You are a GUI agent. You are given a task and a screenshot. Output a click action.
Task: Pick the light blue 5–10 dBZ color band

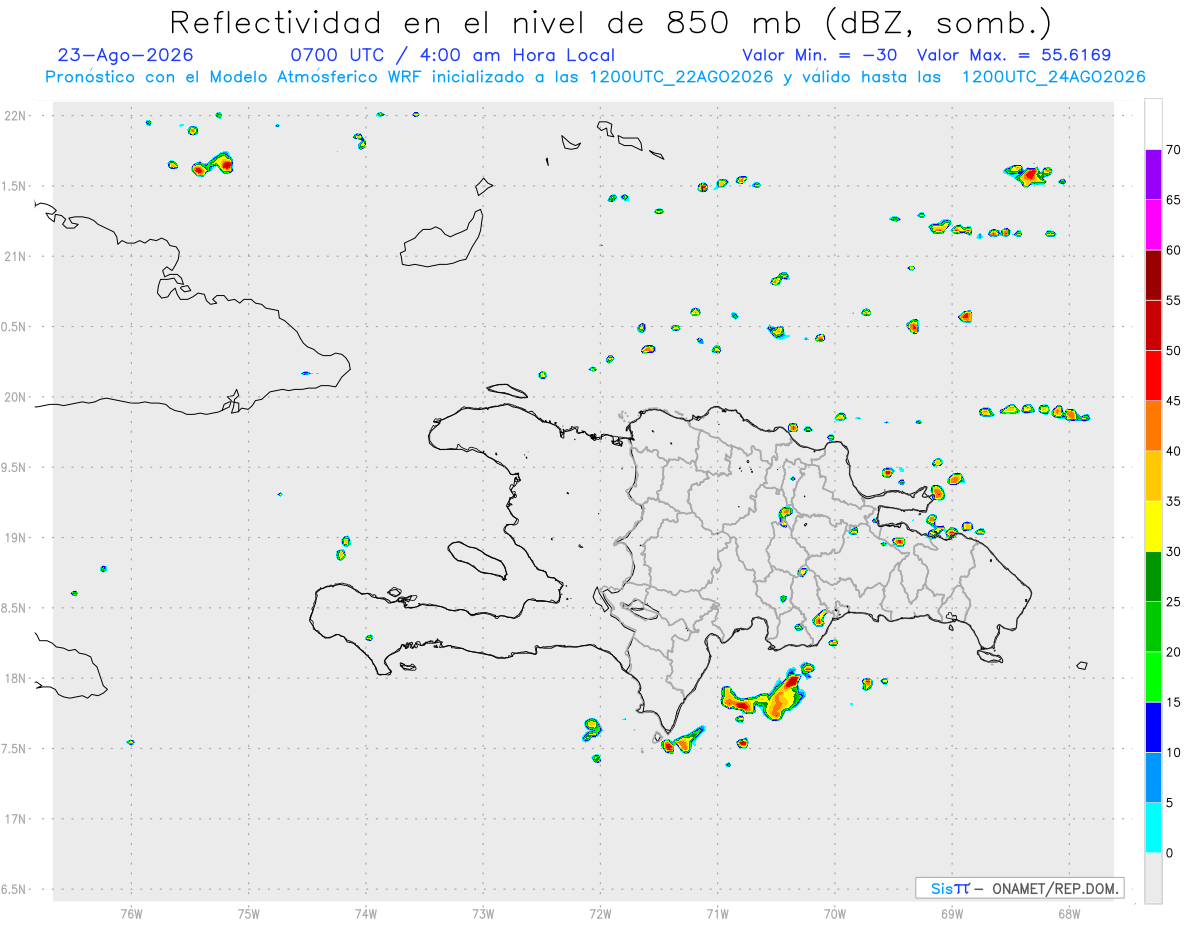(x=1153, y=777)
